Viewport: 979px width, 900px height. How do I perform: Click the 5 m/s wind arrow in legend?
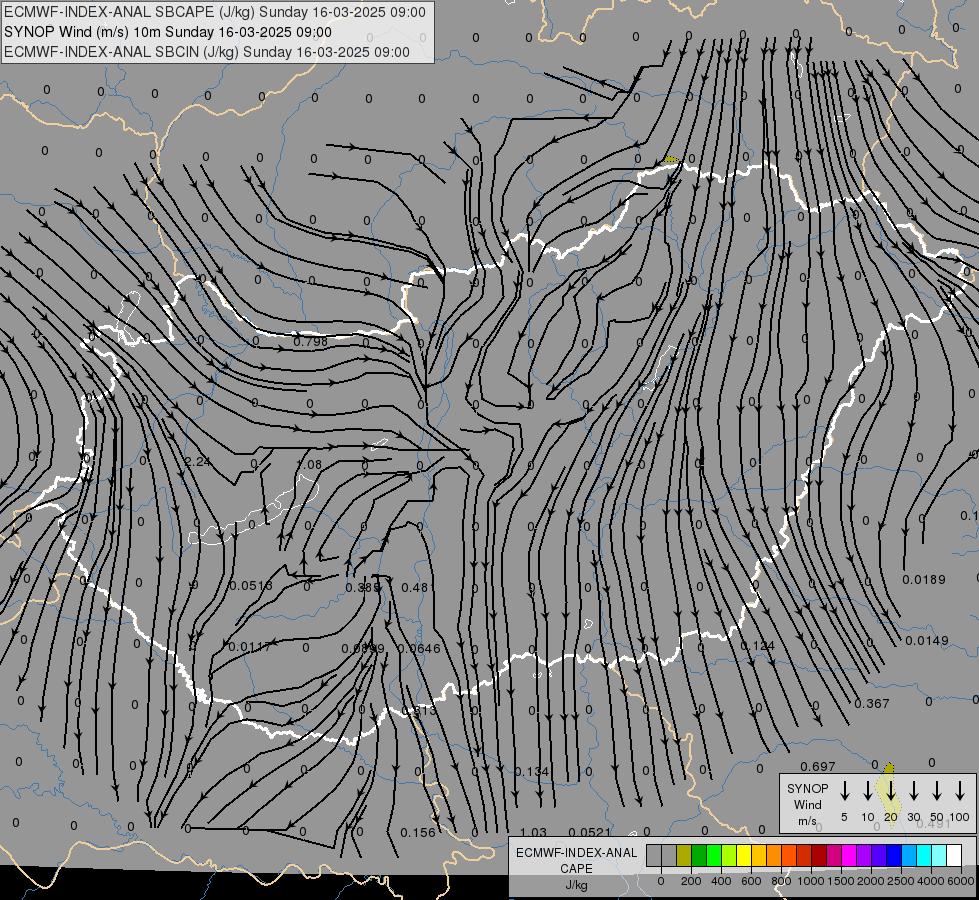tap(844, 791)
